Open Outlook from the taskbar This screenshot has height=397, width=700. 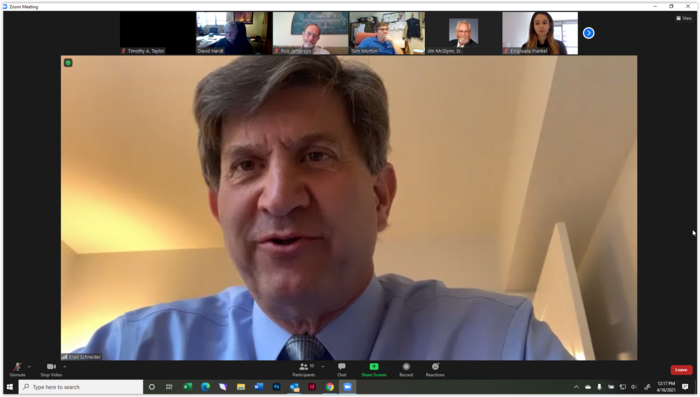295,387
